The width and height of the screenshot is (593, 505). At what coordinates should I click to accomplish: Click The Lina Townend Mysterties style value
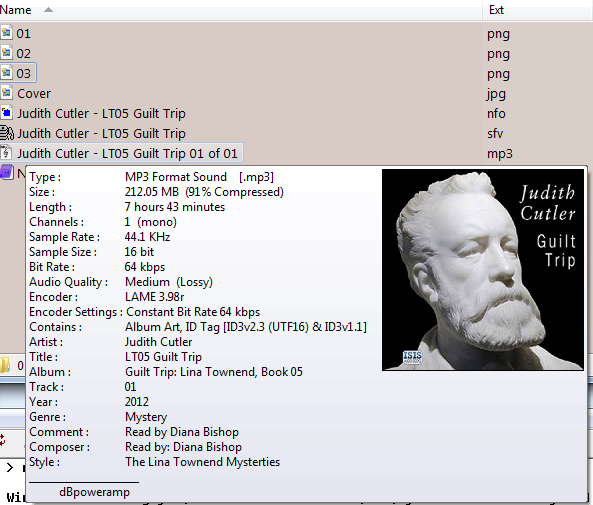[202, 462]
